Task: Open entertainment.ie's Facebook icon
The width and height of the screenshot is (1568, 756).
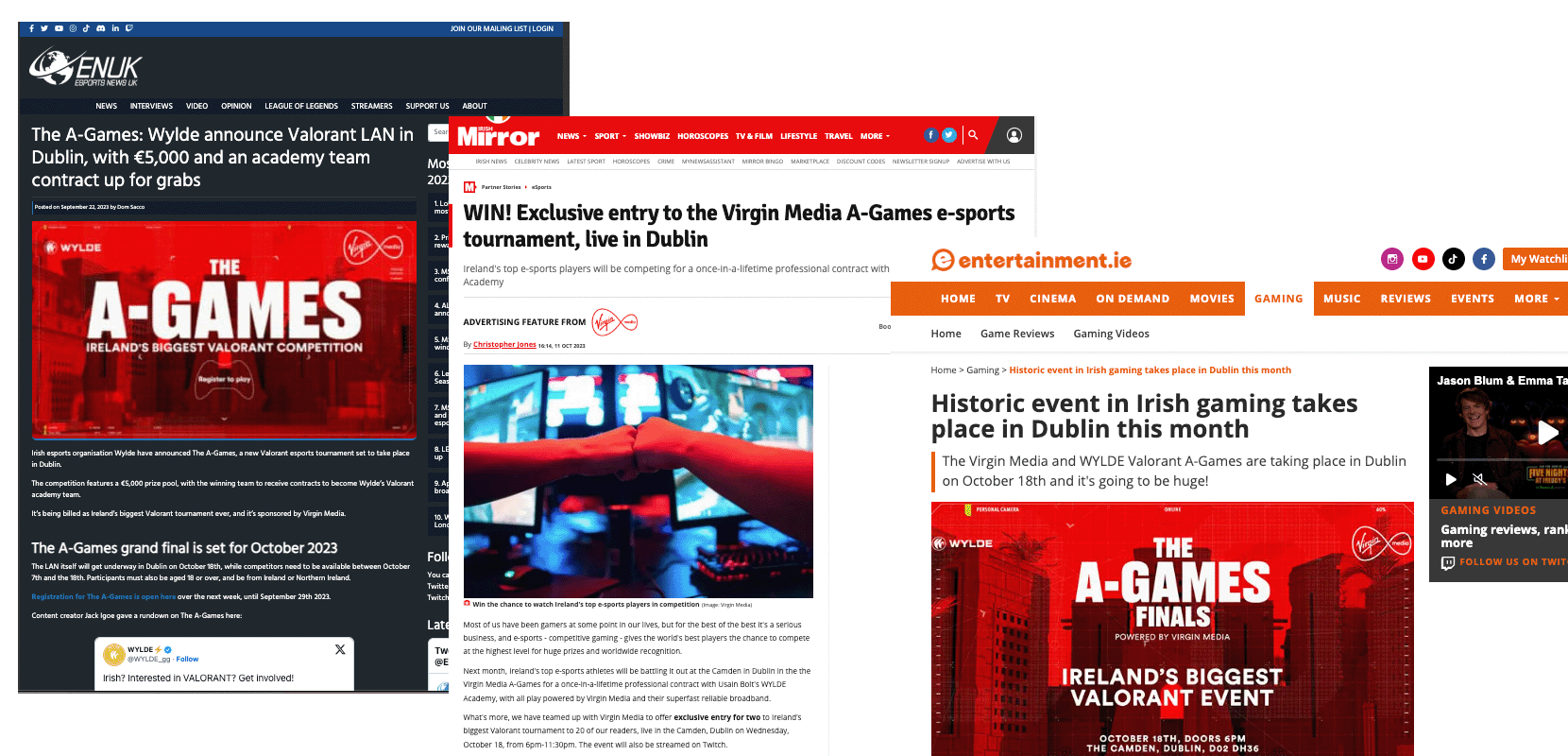Action: [1484, 259]
